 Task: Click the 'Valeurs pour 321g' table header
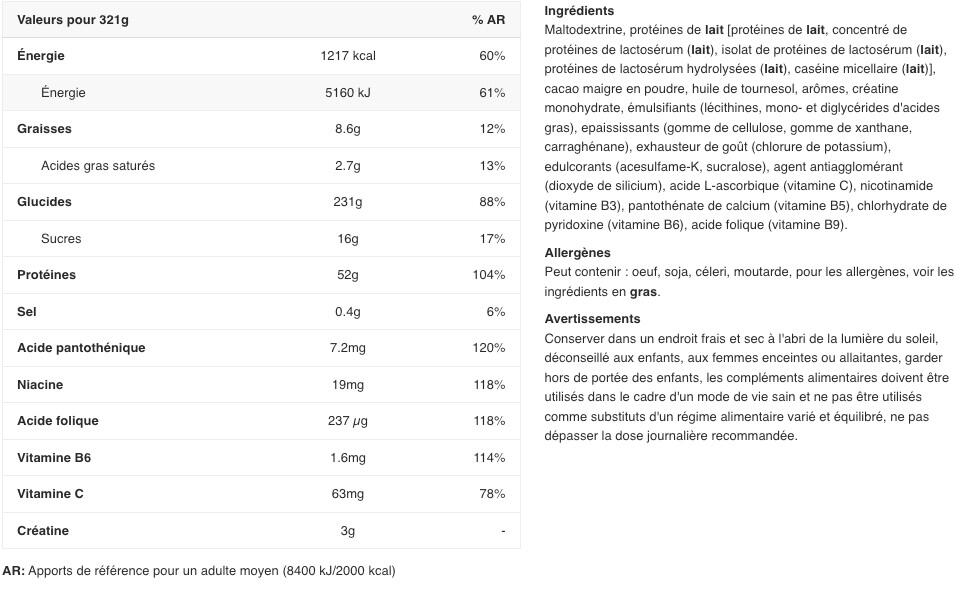pyautogui.click(x=73, y=20)
